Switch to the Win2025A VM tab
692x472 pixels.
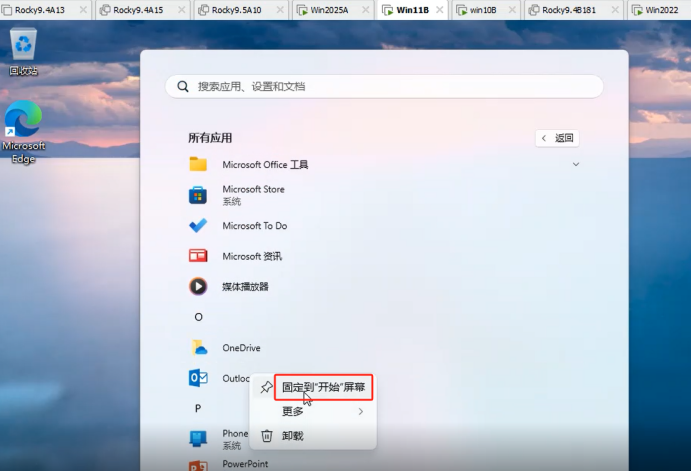[329, 10]
